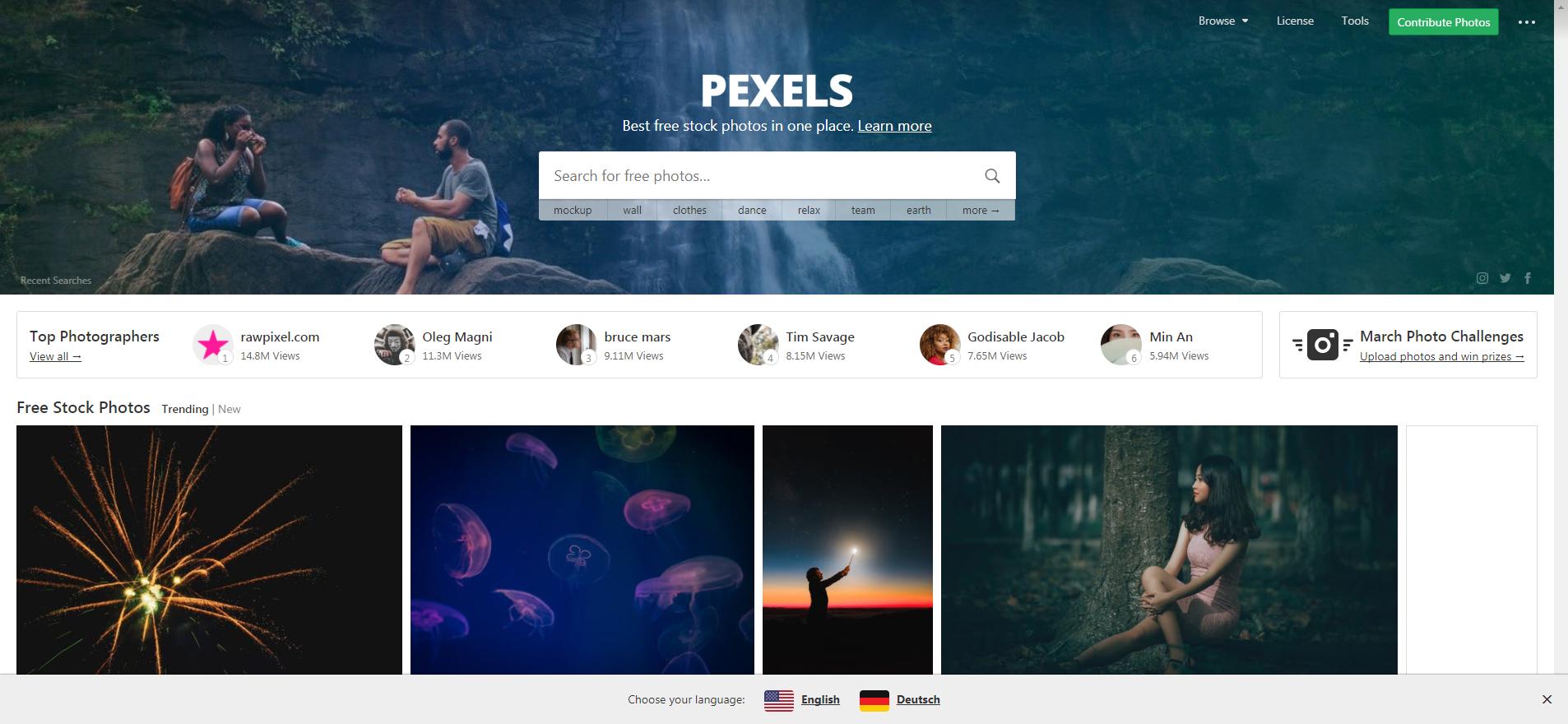Click the search for free photos field
Screen dimensions: 1568x724
coord(757,175)
